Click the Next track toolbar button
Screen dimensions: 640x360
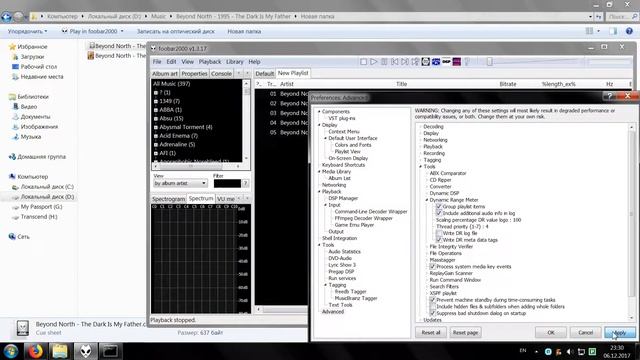coord(404,62)
